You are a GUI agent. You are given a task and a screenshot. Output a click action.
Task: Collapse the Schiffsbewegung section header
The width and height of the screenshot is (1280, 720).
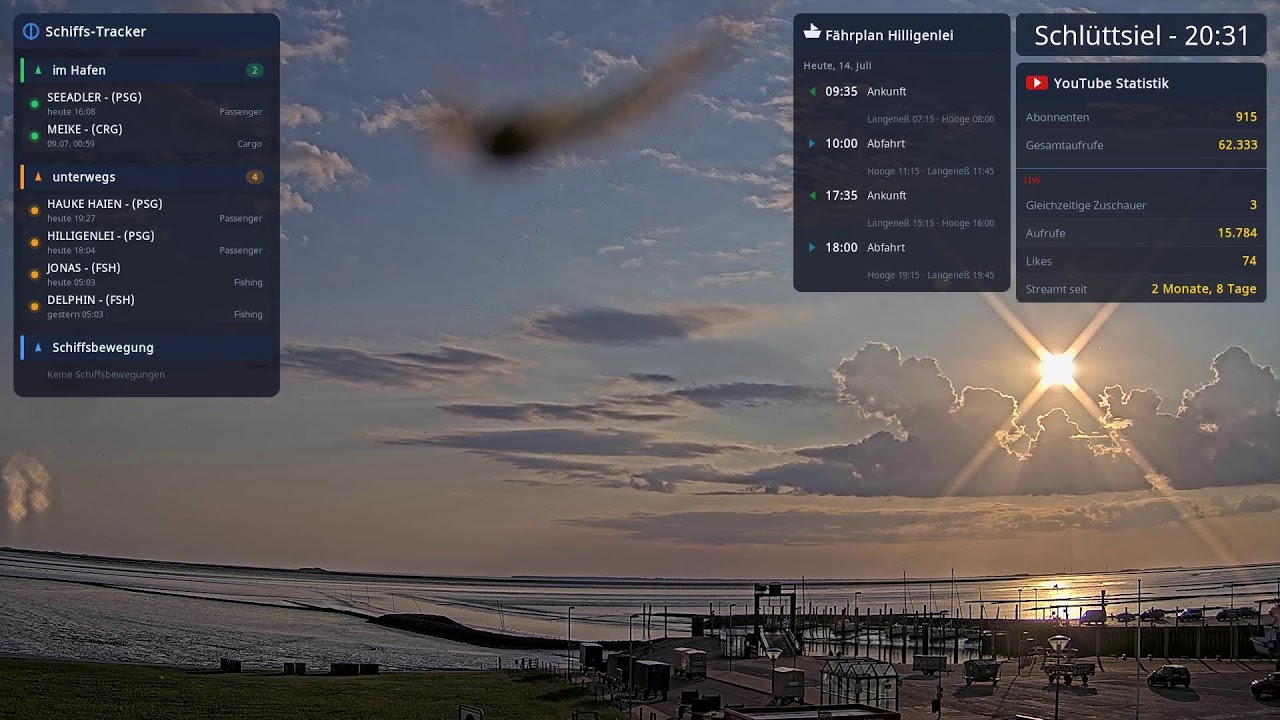[147, 347]
